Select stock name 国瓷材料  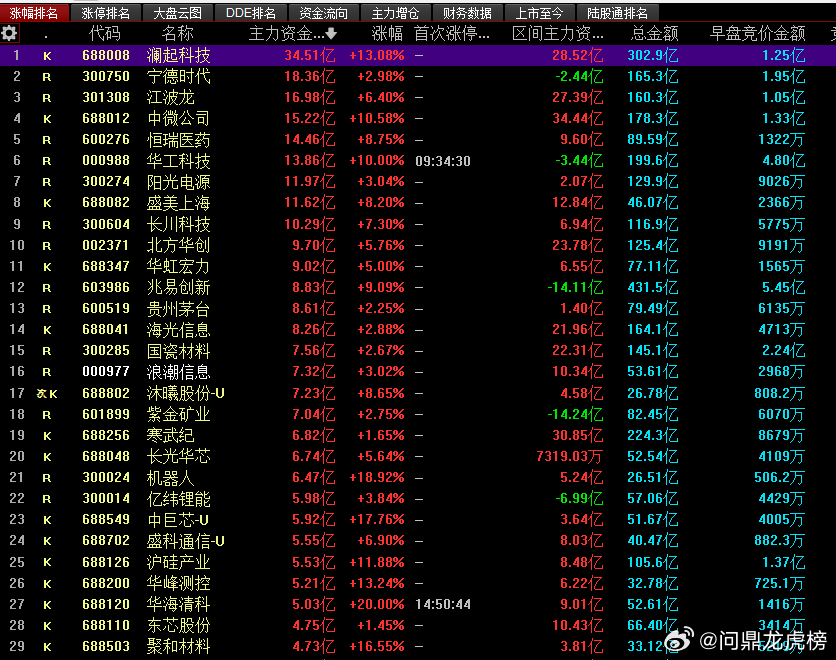tap(179, 351)
